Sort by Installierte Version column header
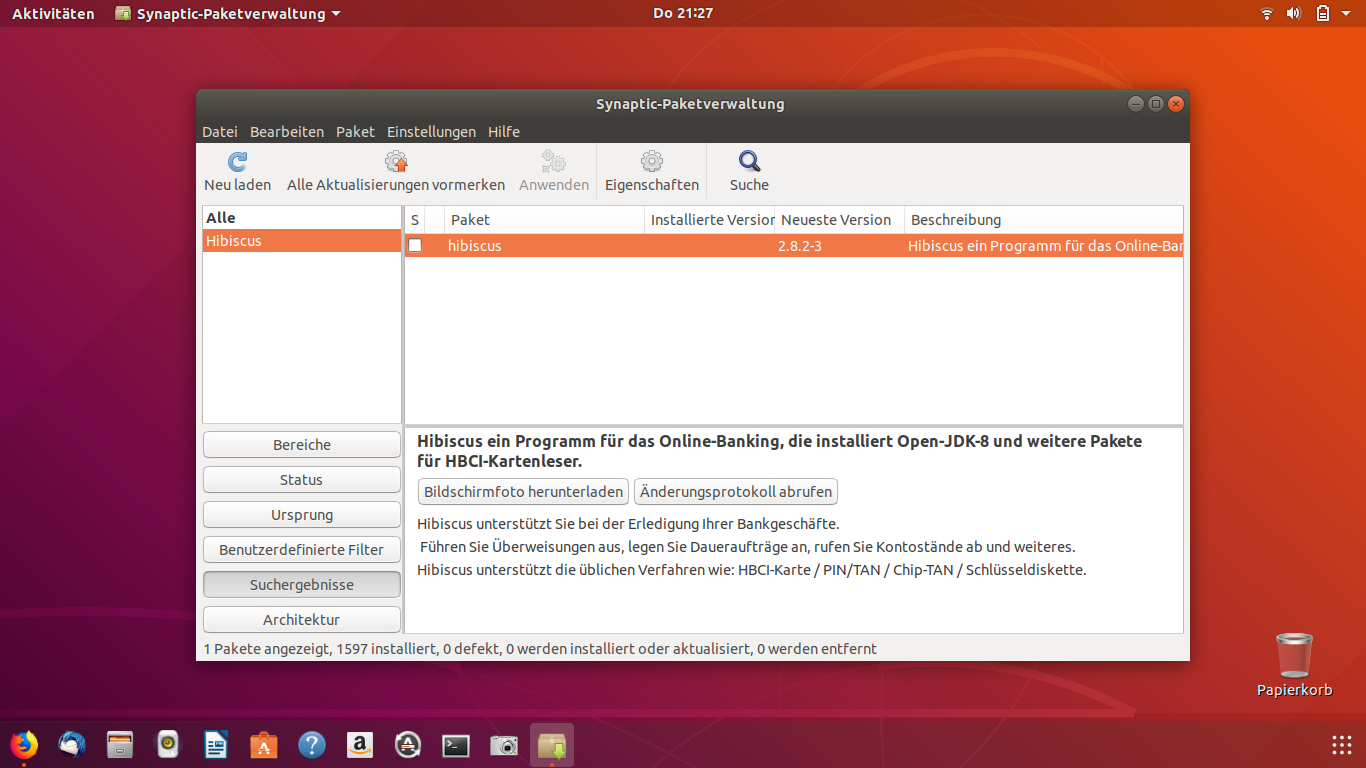 [710, 220]
